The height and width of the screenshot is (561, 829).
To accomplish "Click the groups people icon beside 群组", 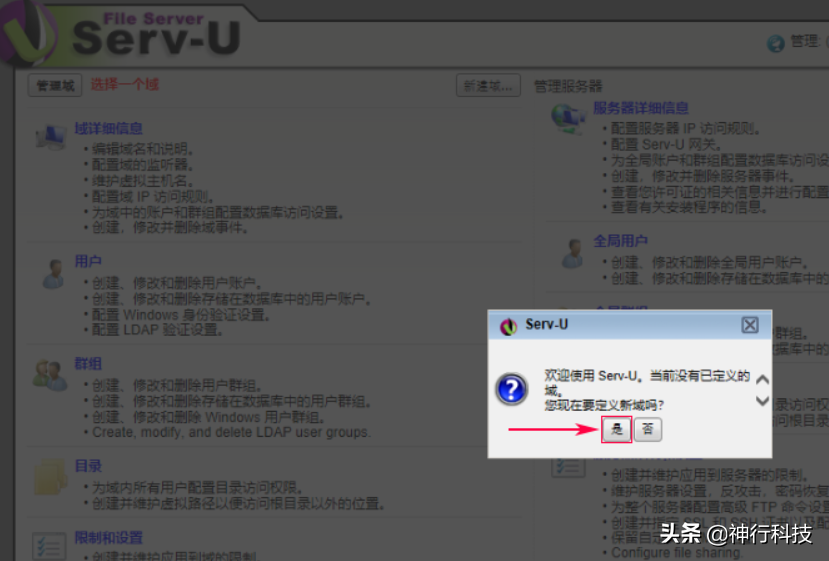I will click(x=50, y=375).
